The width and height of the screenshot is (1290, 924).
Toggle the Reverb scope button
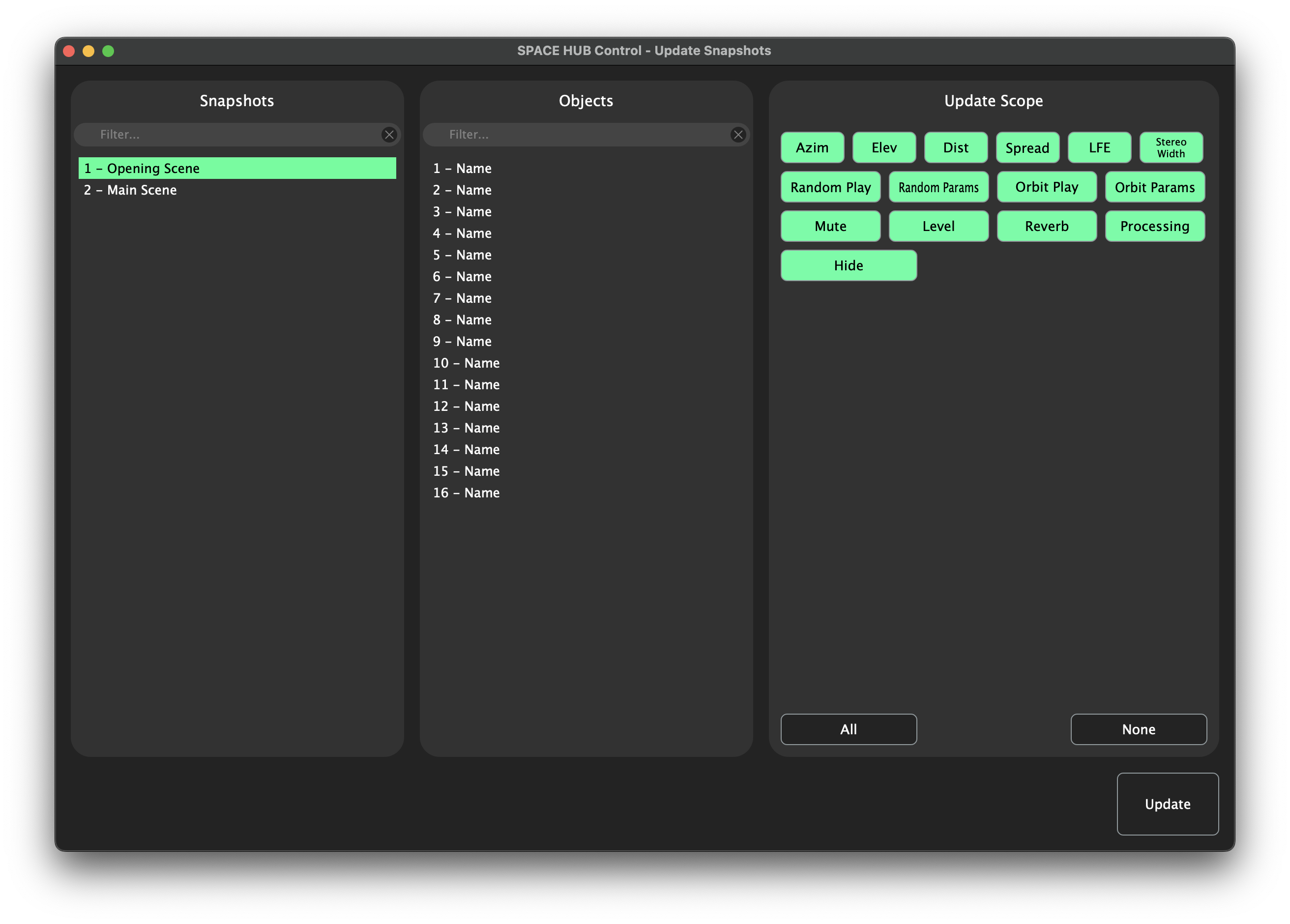[x=1046, y=226]
